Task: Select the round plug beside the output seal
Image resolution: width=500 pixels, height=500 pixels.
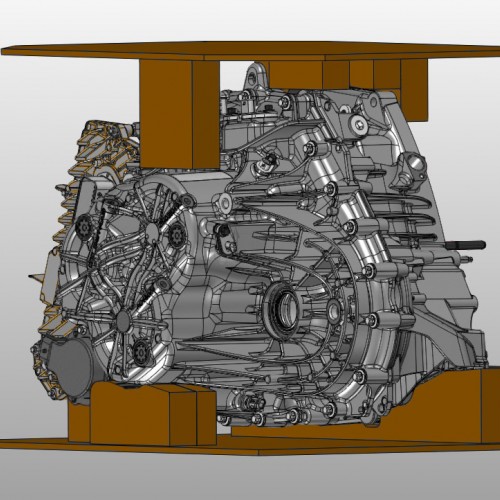Action: [333, 311]
